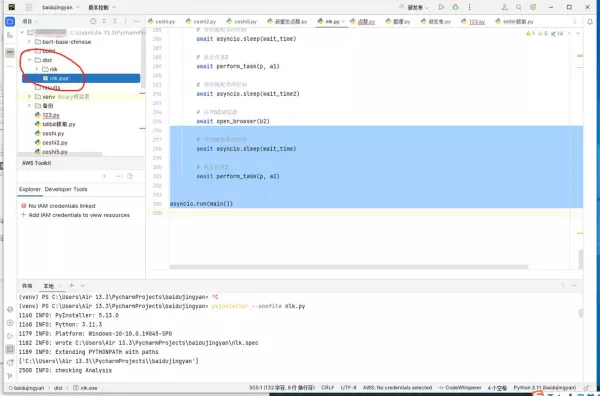Collapse the dist folder
Screen dimensions: 600x396
[x=29, y=60]
